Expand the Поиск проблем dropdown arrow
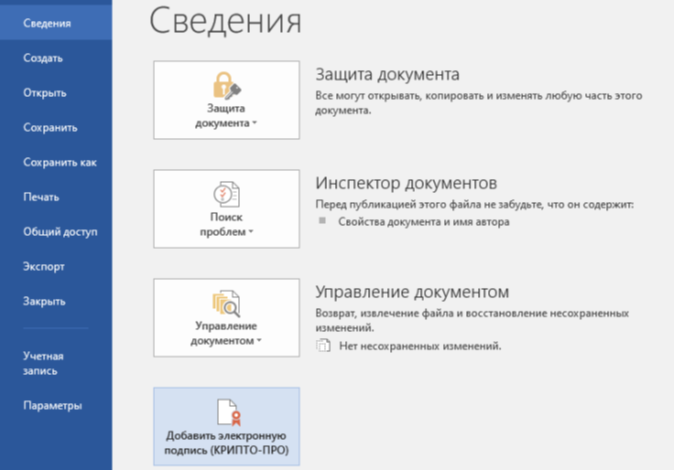 [251, 232]
